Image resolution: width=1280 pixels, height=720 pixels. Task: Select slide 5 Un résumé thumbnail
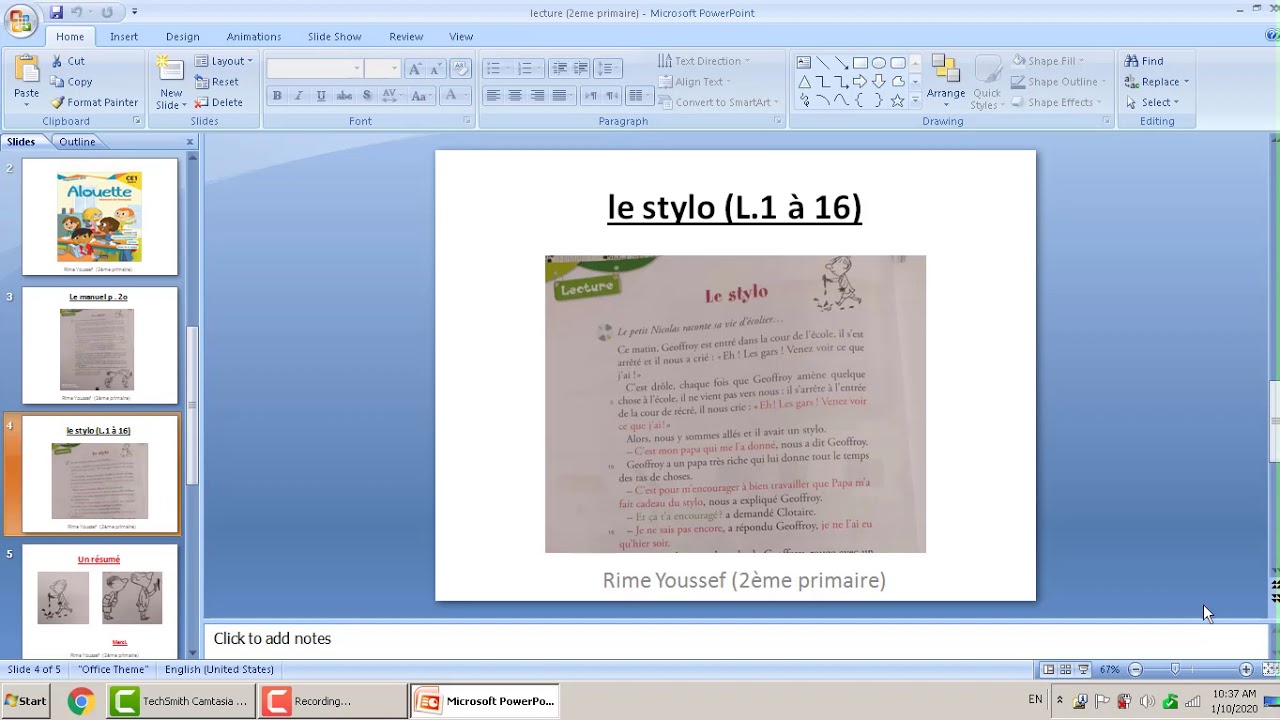(x=100, y=601)
